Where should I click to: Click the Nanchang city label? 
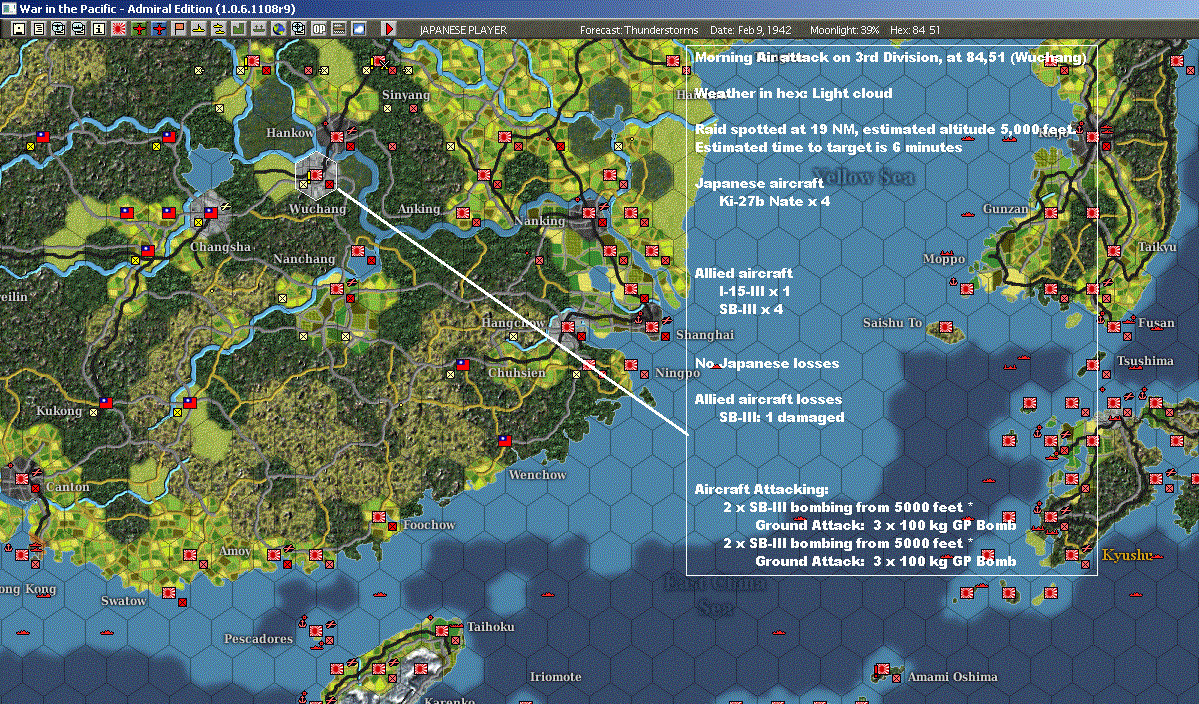(304, 258)
